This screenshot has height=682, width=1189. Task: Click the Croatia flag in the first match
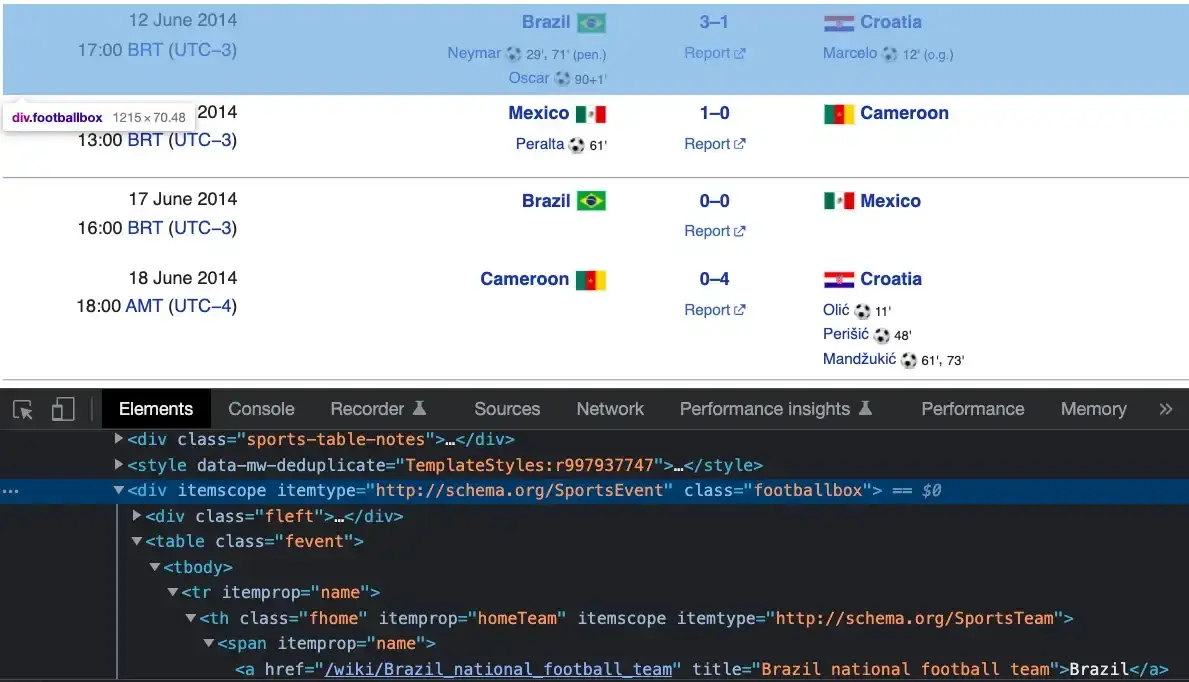pyautogui.click(x=838, y=23)
